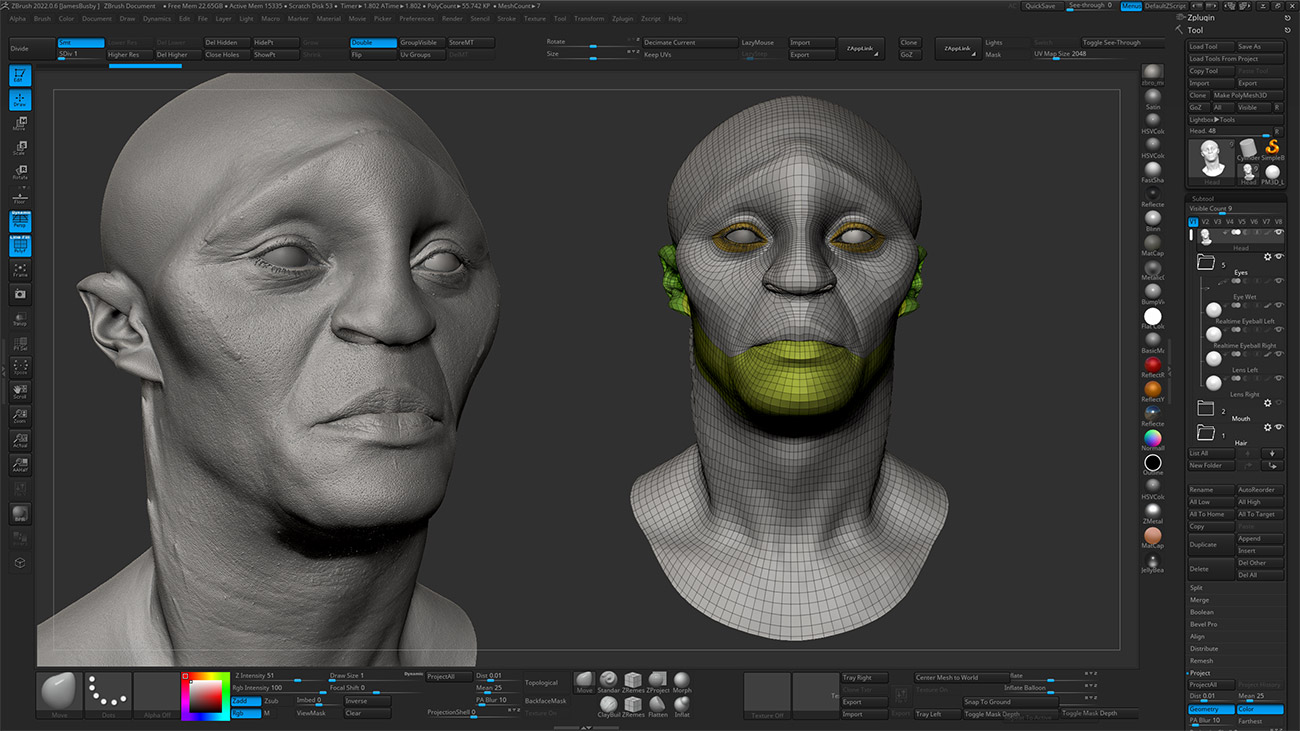This screenshot has width=1300, height=731.
Task: Toggle Perspective view button
Action: [x=20, y=221]
